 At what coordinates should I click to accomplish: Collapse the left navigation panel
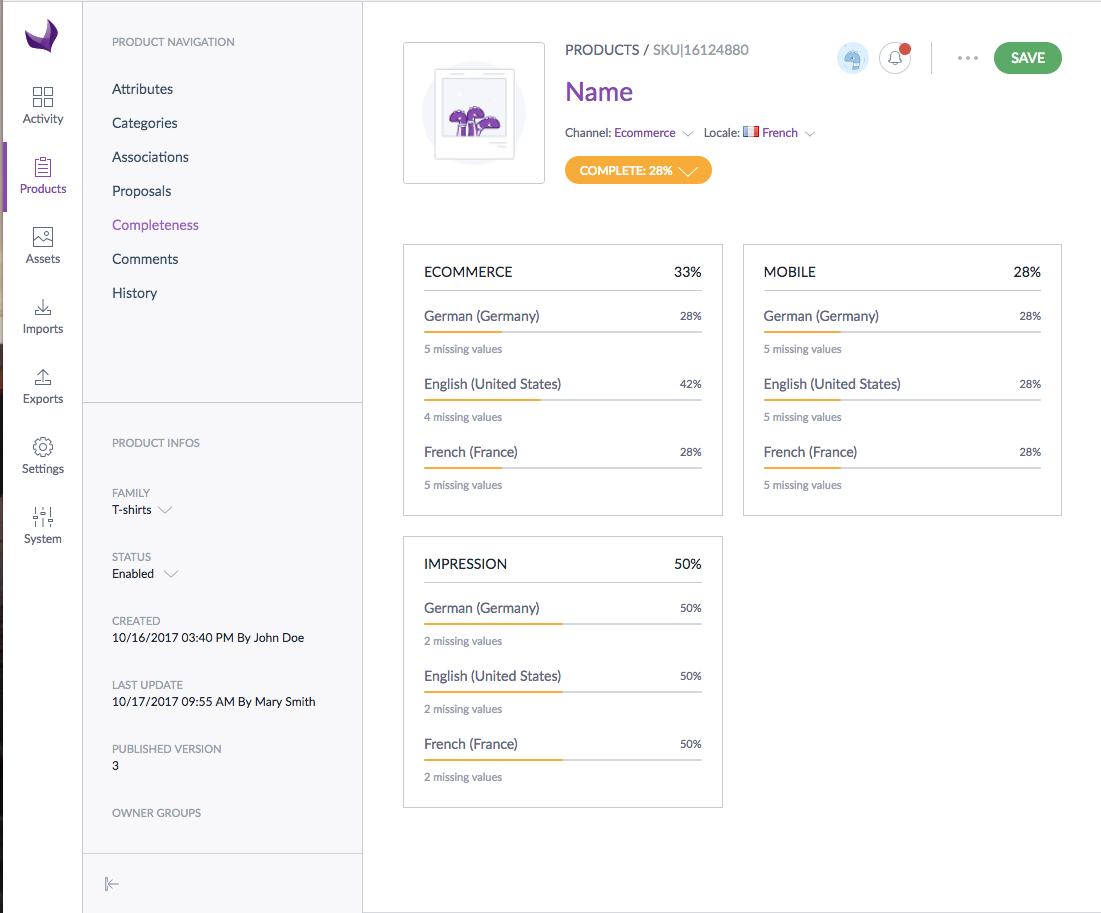(111, 884)
